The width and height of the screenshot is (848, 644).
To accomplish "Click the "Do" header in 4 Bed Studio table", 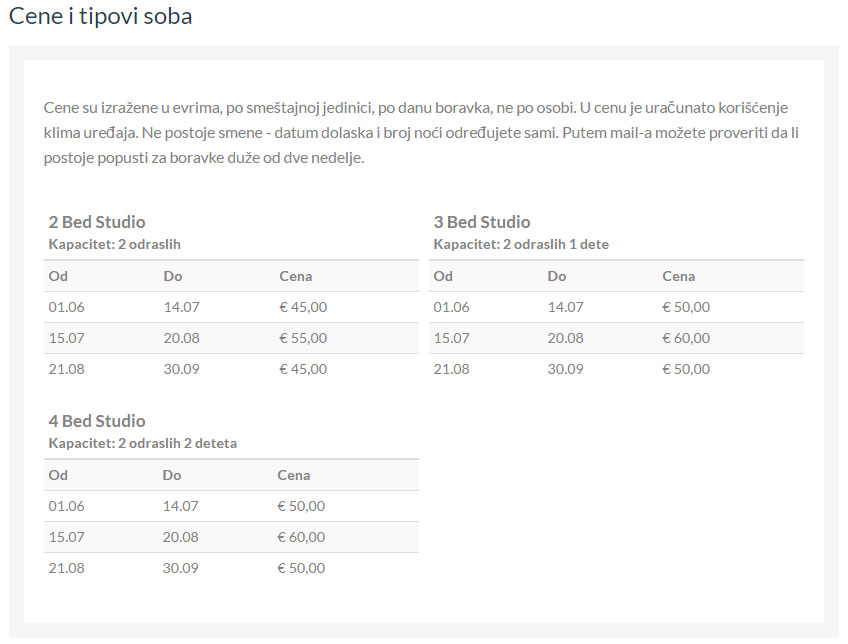I will point(172,475).
